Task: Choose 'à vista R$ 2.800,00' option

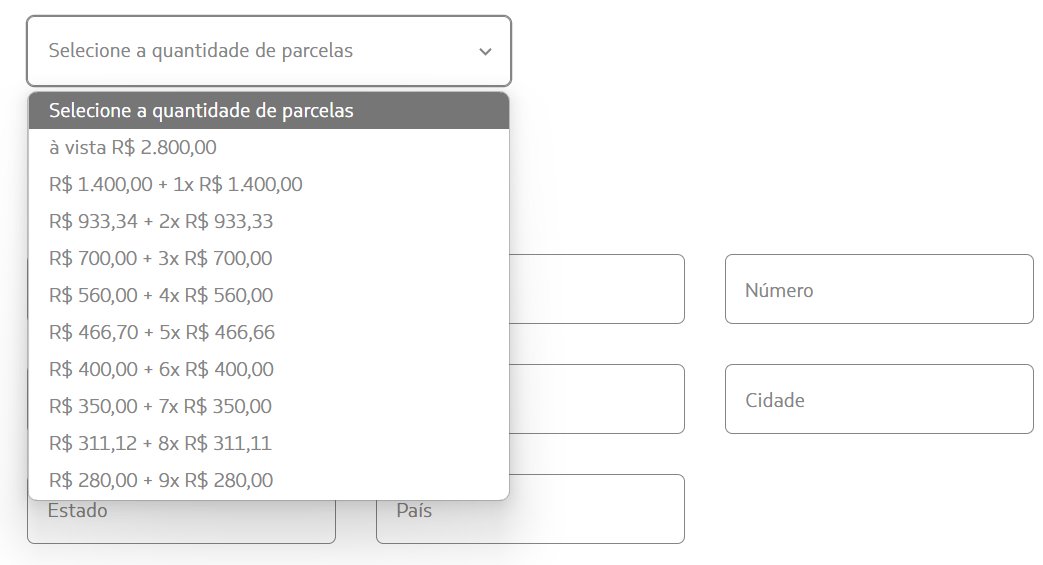Action: tap(269, 147)
